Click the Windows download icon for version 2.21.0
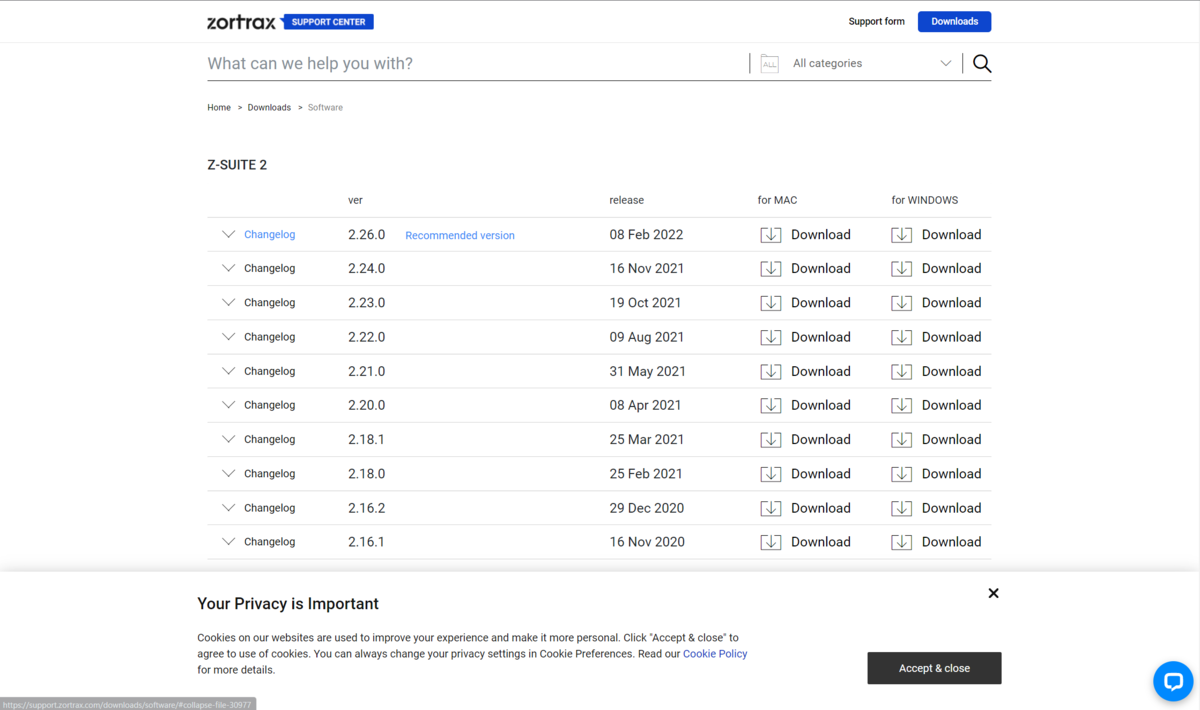Screen dimensions: 1200x710 (x=902, y=371)
